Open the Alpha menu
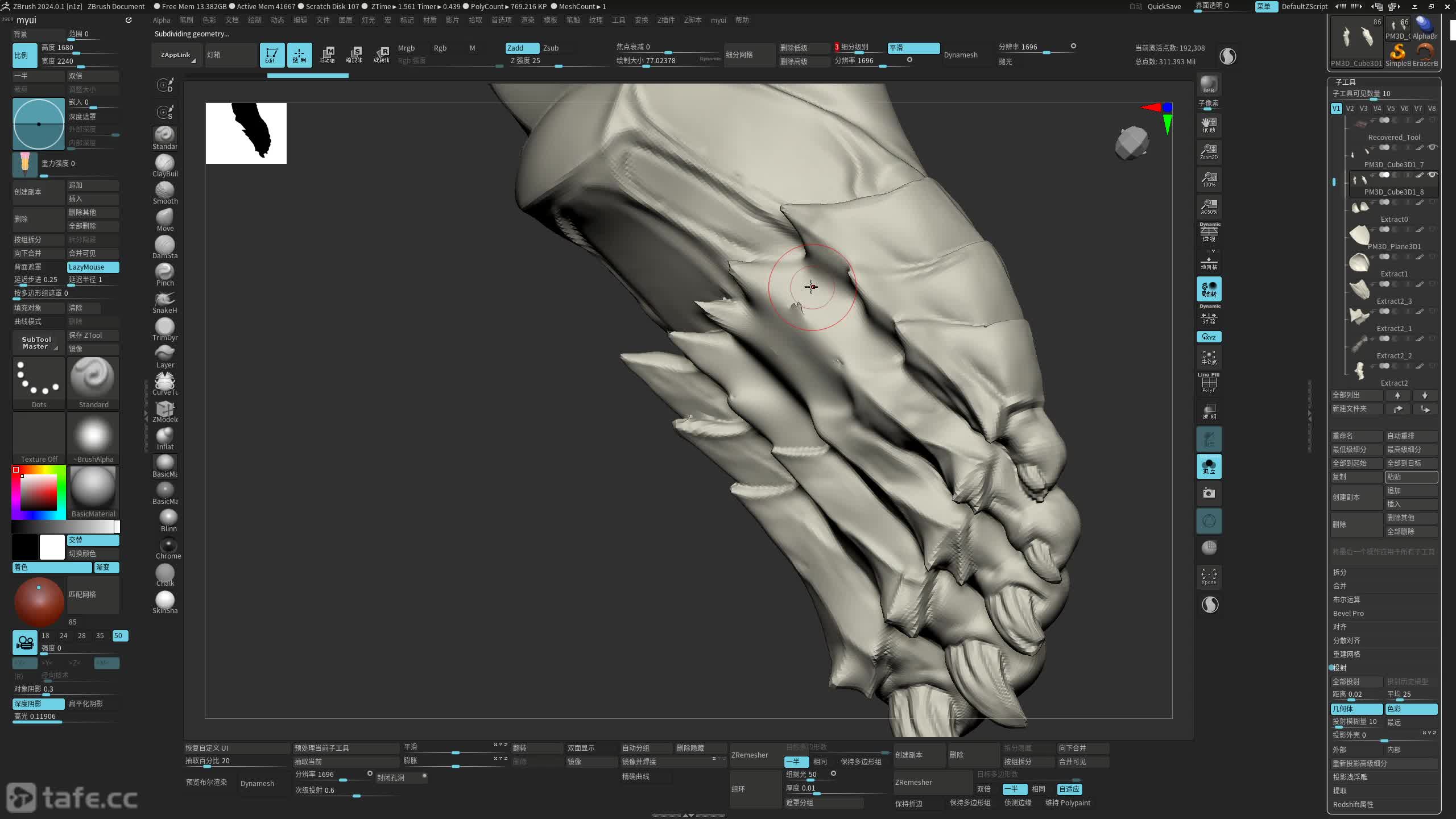 (161, 20)
